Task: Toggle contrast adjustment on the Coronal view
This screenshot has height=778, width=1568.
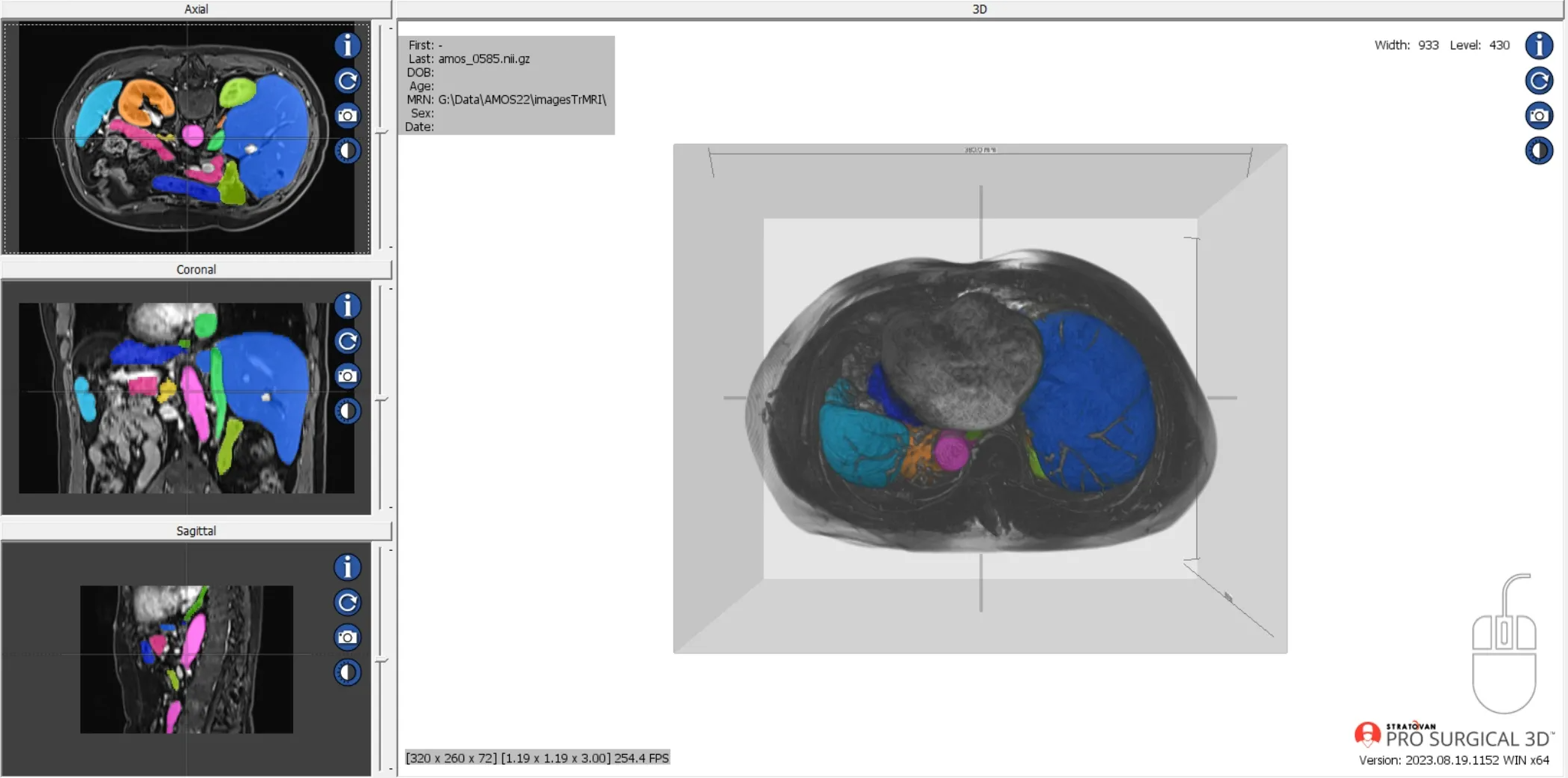Action: [347, 411]
